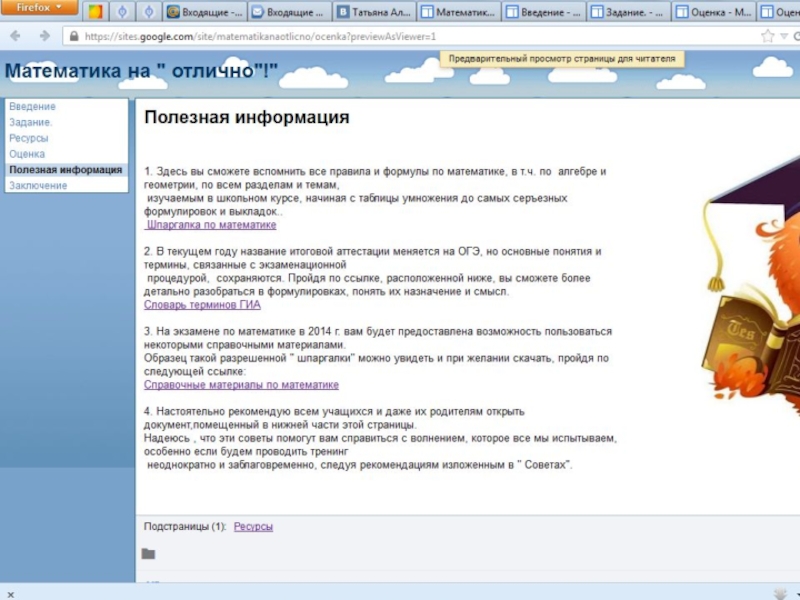This screenshot has height=600, width=800.
Task: Click the site title Математика на отлично
Action: [142, 72]
